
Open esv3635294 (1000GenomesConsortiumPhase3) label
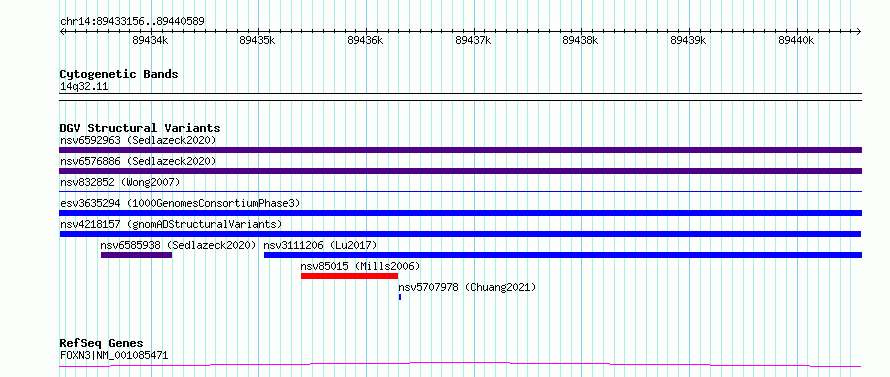tap(180, 203)
